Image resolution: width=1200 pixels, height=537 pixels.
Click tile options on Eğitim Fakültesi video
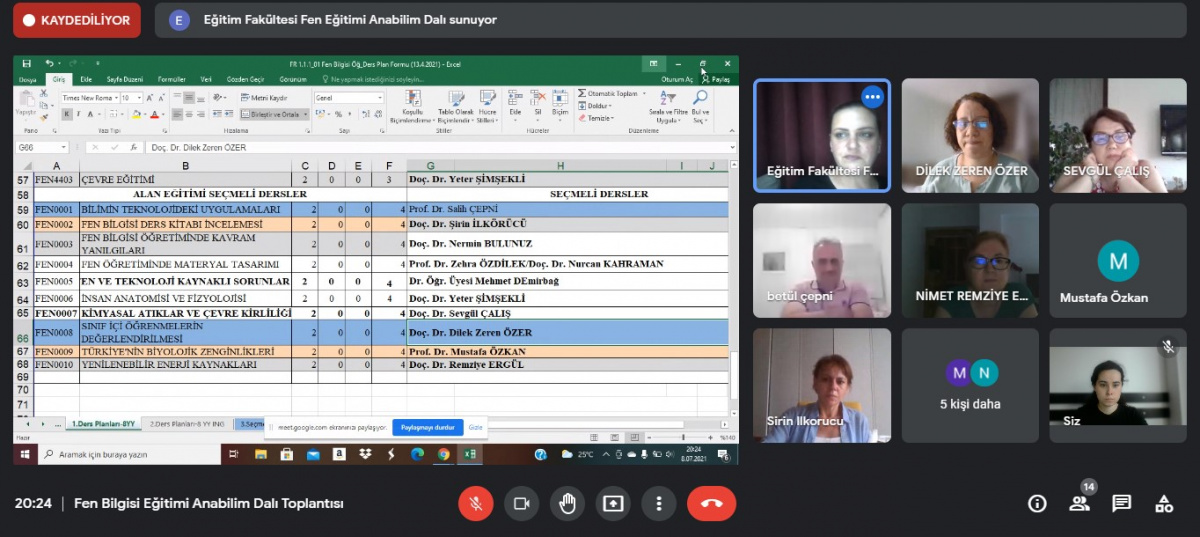click(x=872, y=97)
